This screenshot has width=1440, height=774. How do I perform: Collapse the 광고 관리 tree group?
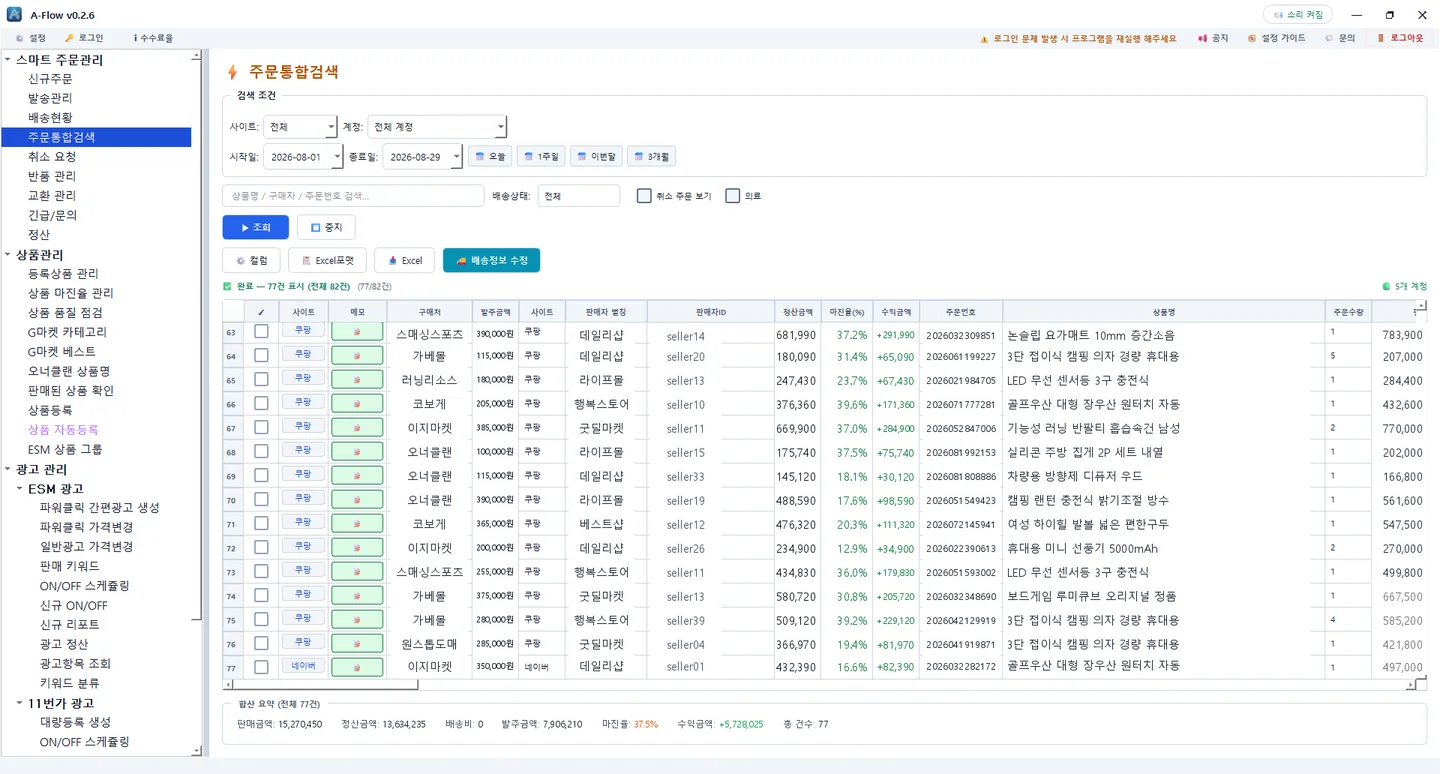(x=8, y=470)
